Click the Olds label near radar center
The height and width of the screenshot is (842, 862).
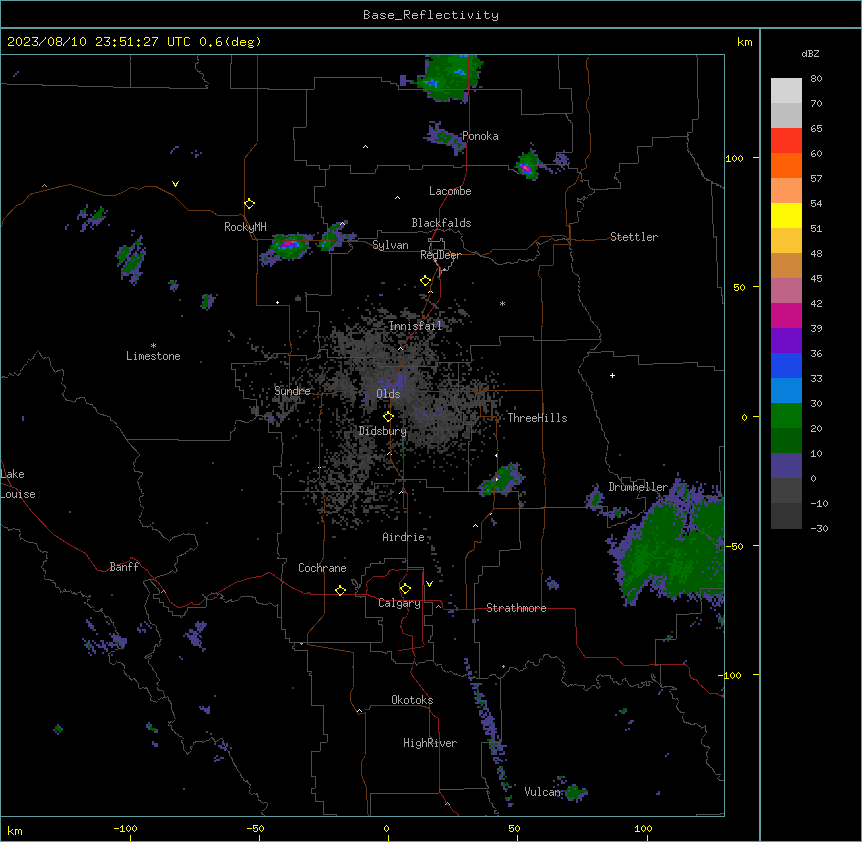388,394
